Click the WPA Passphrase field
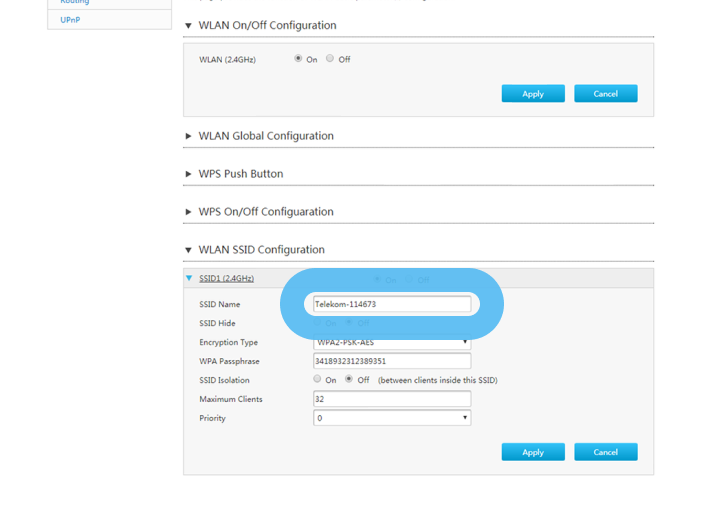 pyautogui.click(x=391, y=361)
